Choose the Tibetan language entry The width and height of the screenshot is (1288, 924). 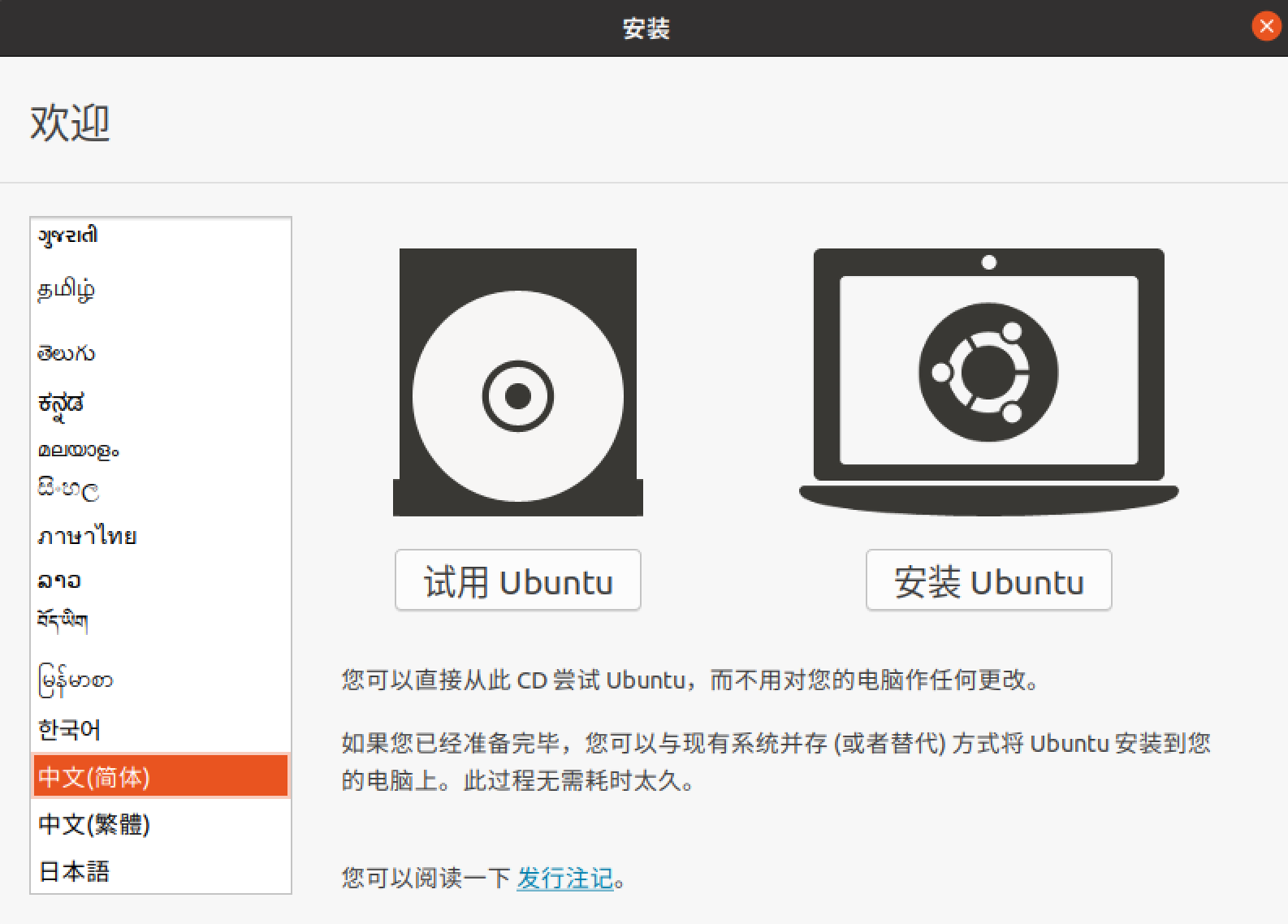161,621
